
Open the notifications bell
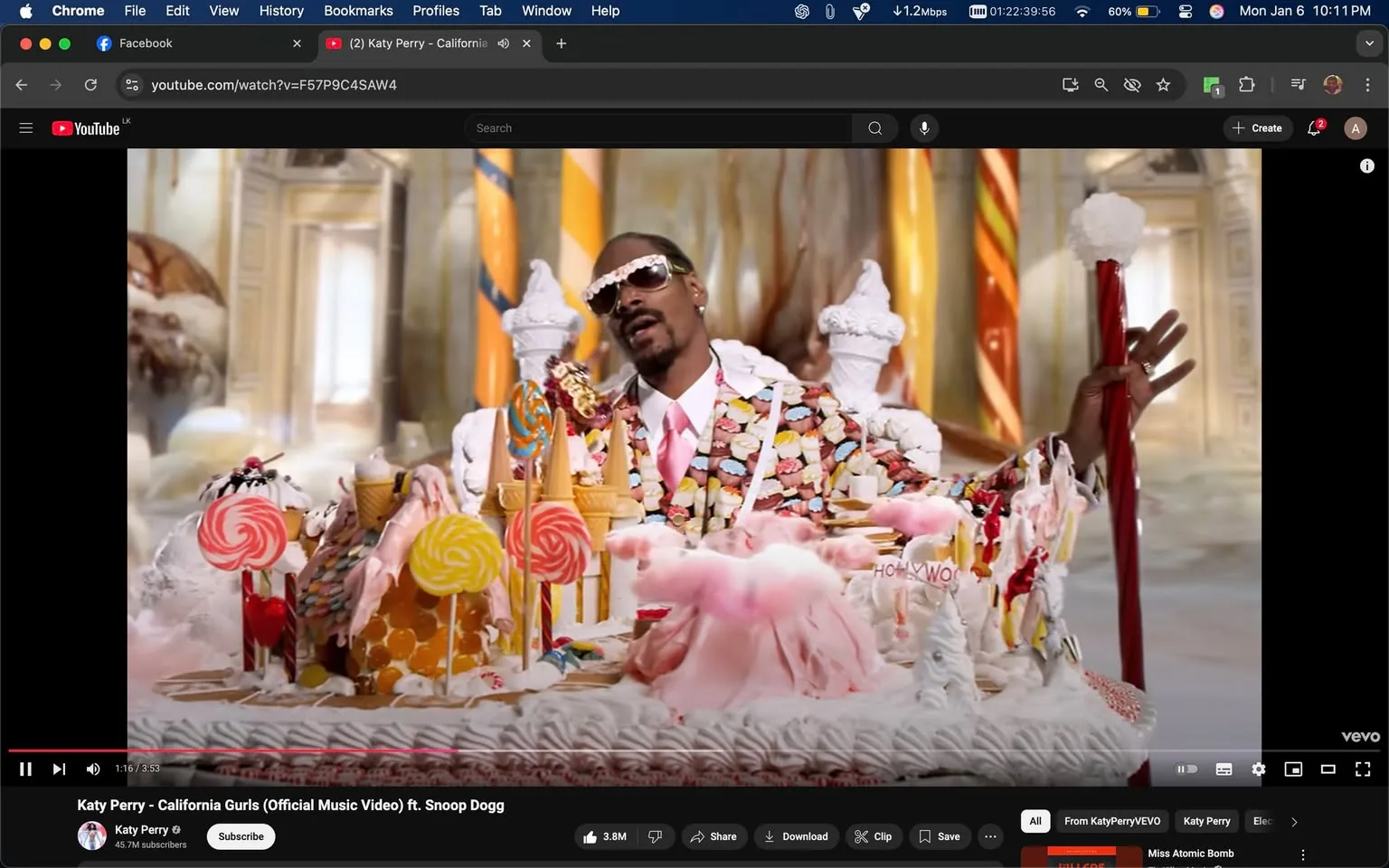[x=1313, y=127]
